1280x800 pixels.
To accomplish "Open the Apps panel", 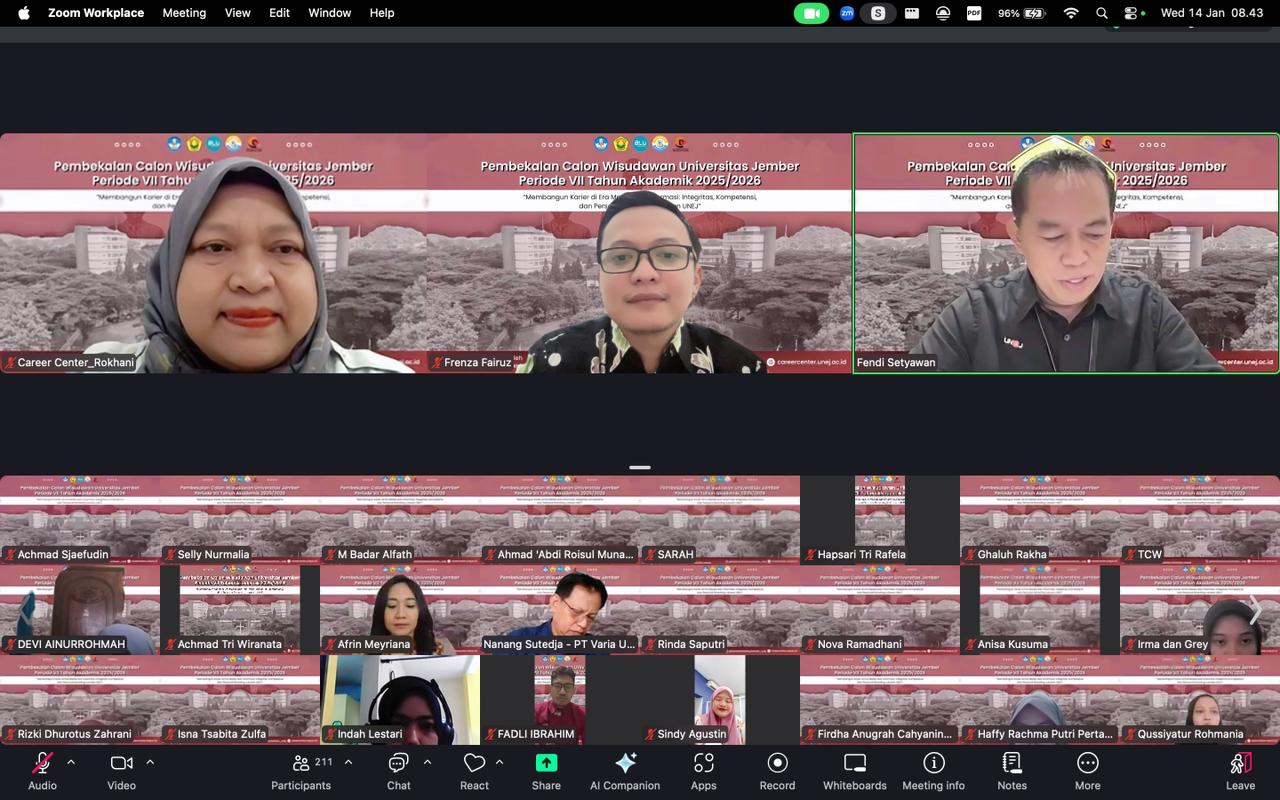I will pos(703,770).
